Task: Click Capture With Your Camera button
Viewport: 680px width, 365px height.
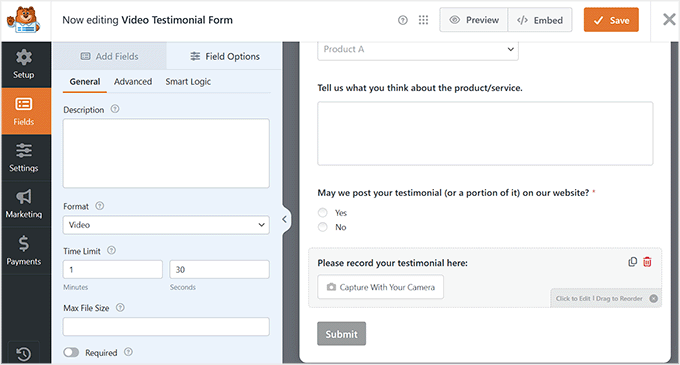Action: [x=380, y=287]
